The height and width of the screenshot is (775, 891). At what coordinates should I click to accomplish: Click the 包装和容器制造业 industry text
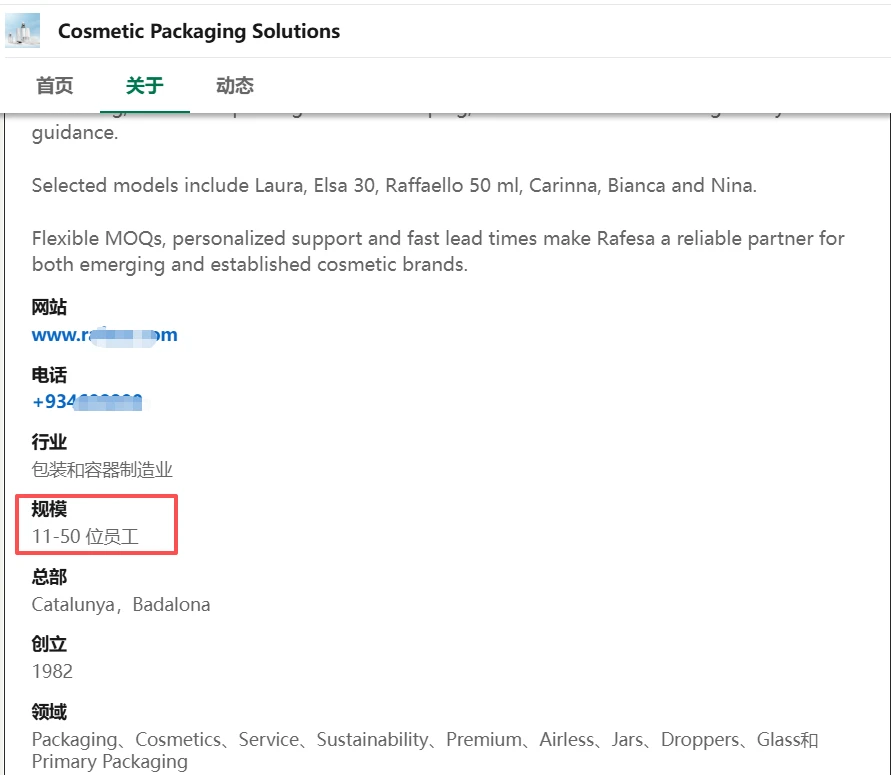(x=102, y=470)
